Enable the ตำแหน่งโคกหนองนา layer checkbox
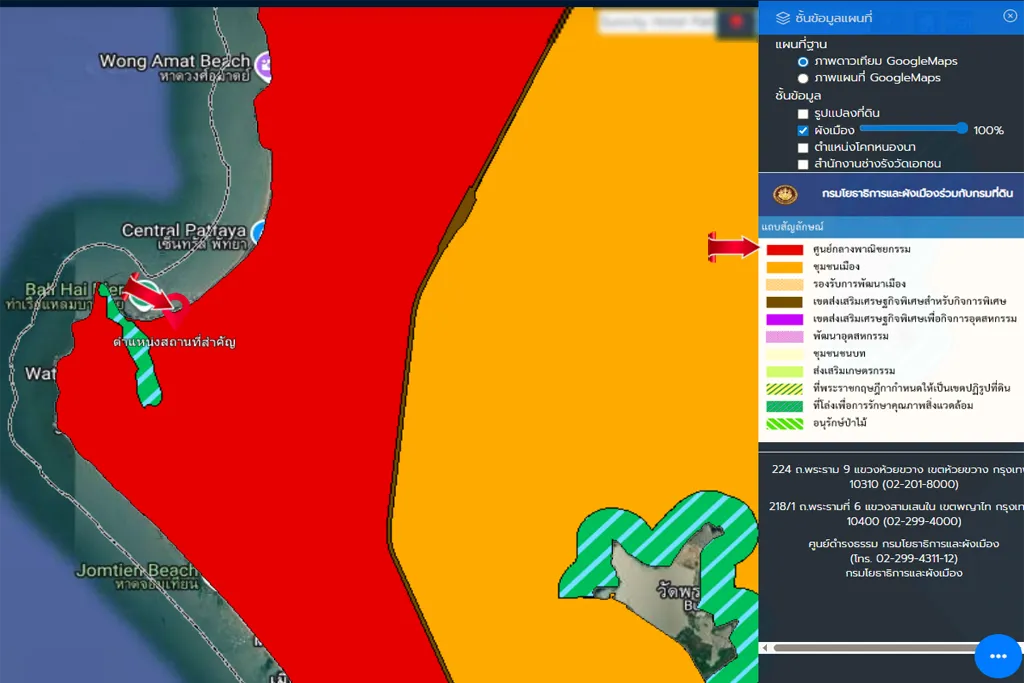The width and height of the screenshot is (1024, 683). coord(803,148)
